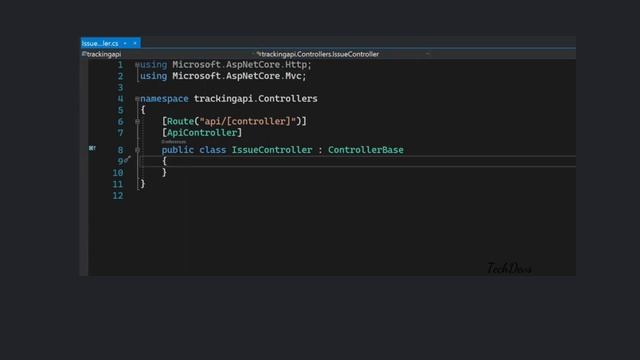Click the IssueController class name in code
This screenshot has width=640, height=360.
272,150
